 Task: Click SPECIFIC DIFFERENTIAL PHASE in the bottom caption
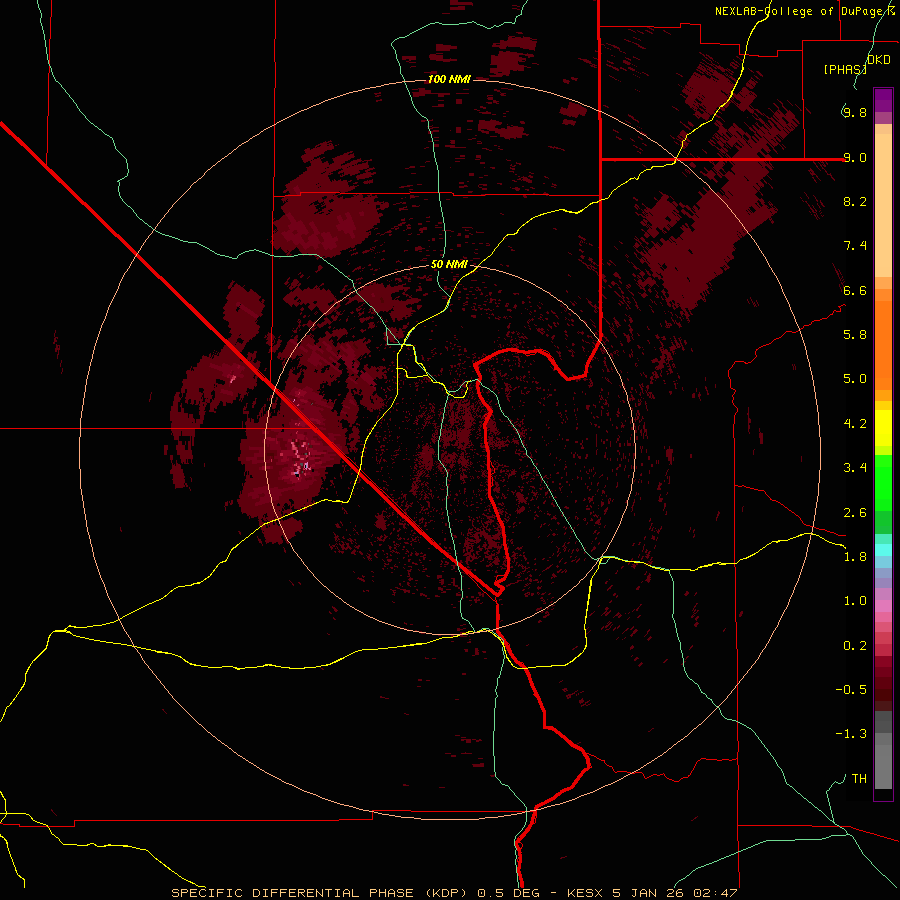[292, 893]
